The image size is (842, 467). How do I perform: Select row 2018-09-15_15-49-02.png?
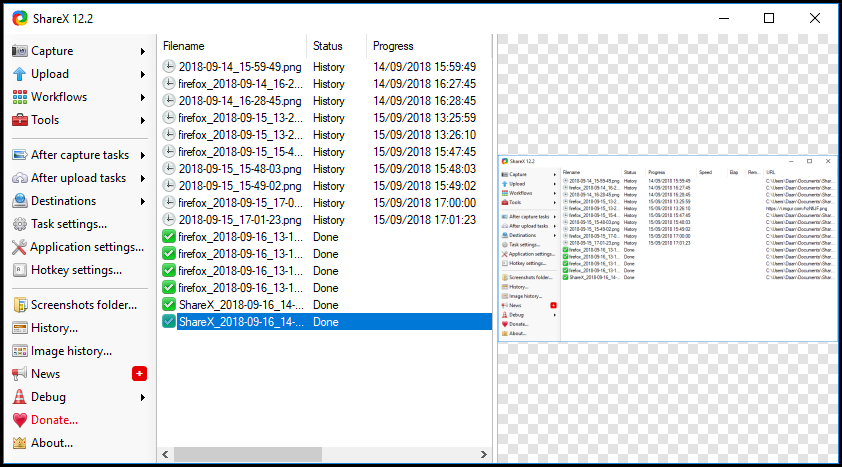click(x=325, y=186)
